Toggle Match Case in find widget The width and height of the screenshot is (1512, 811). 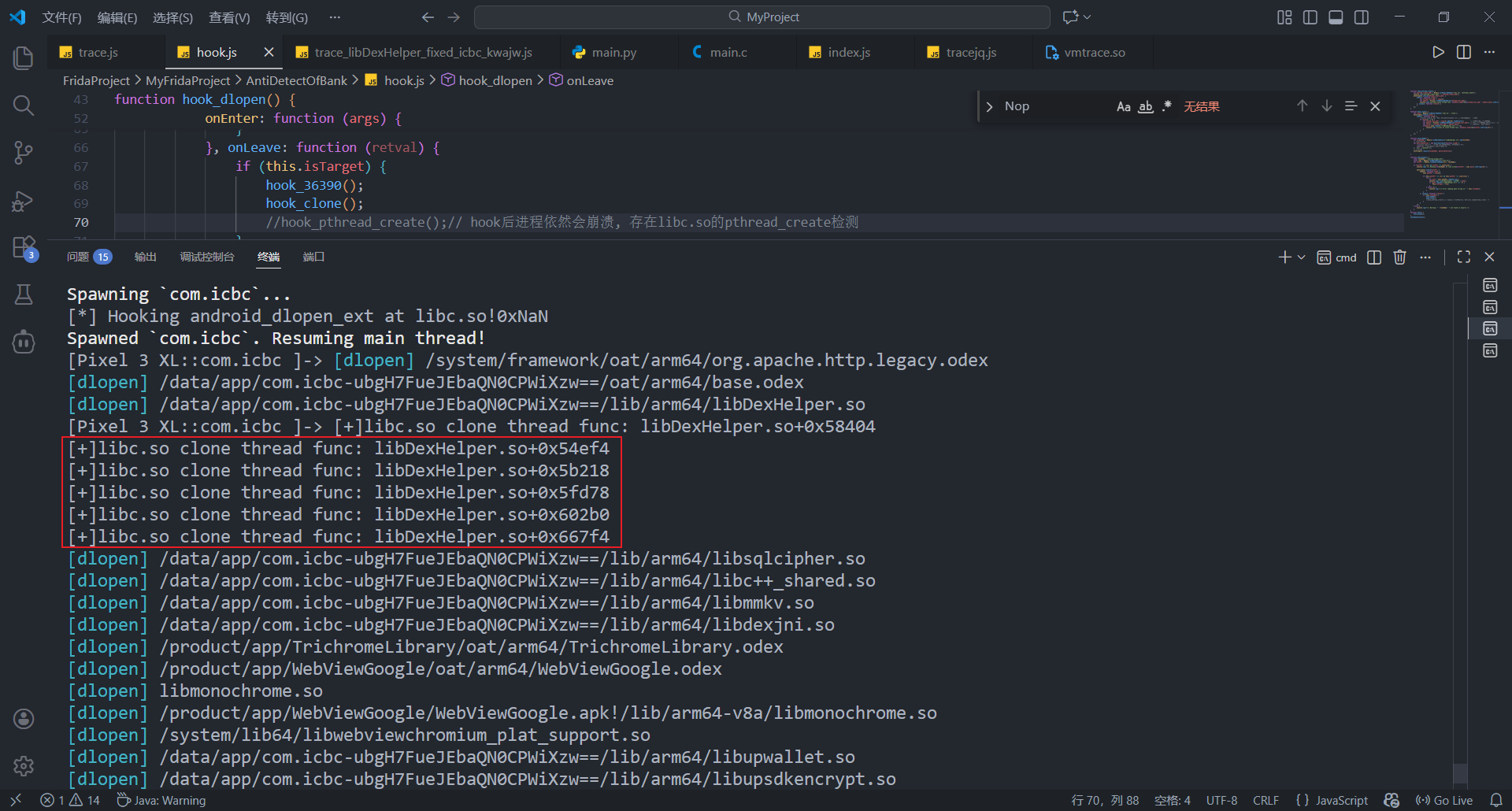pos(1124,106)
